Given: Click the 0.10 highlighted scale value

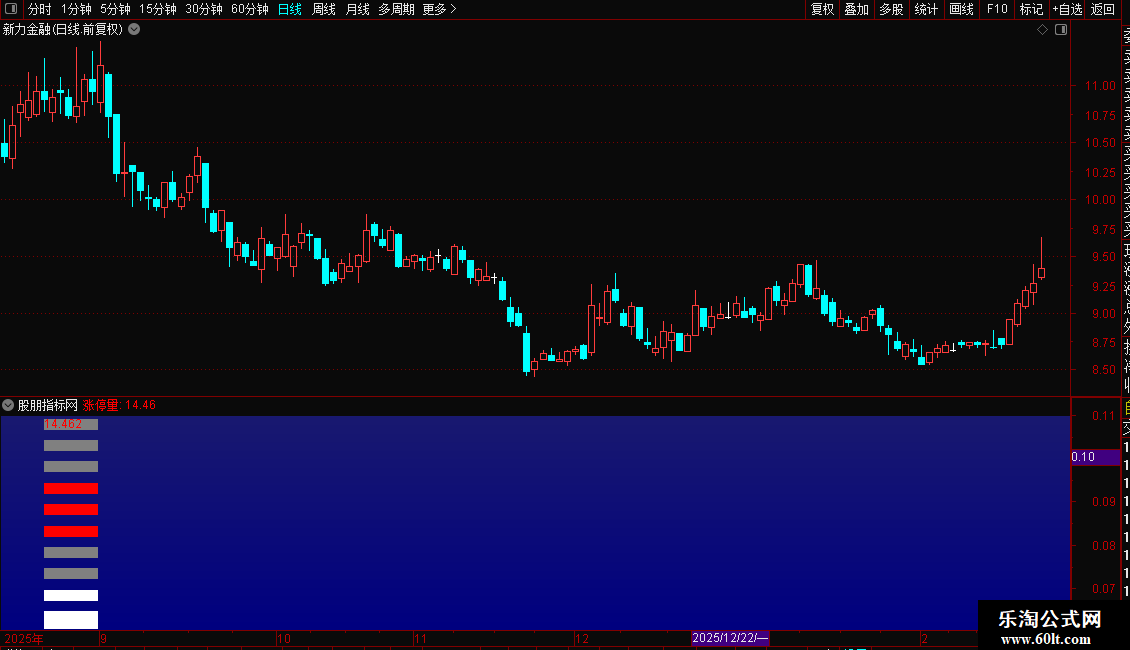Looking at the screenshot, I should tap(1083, 457).
